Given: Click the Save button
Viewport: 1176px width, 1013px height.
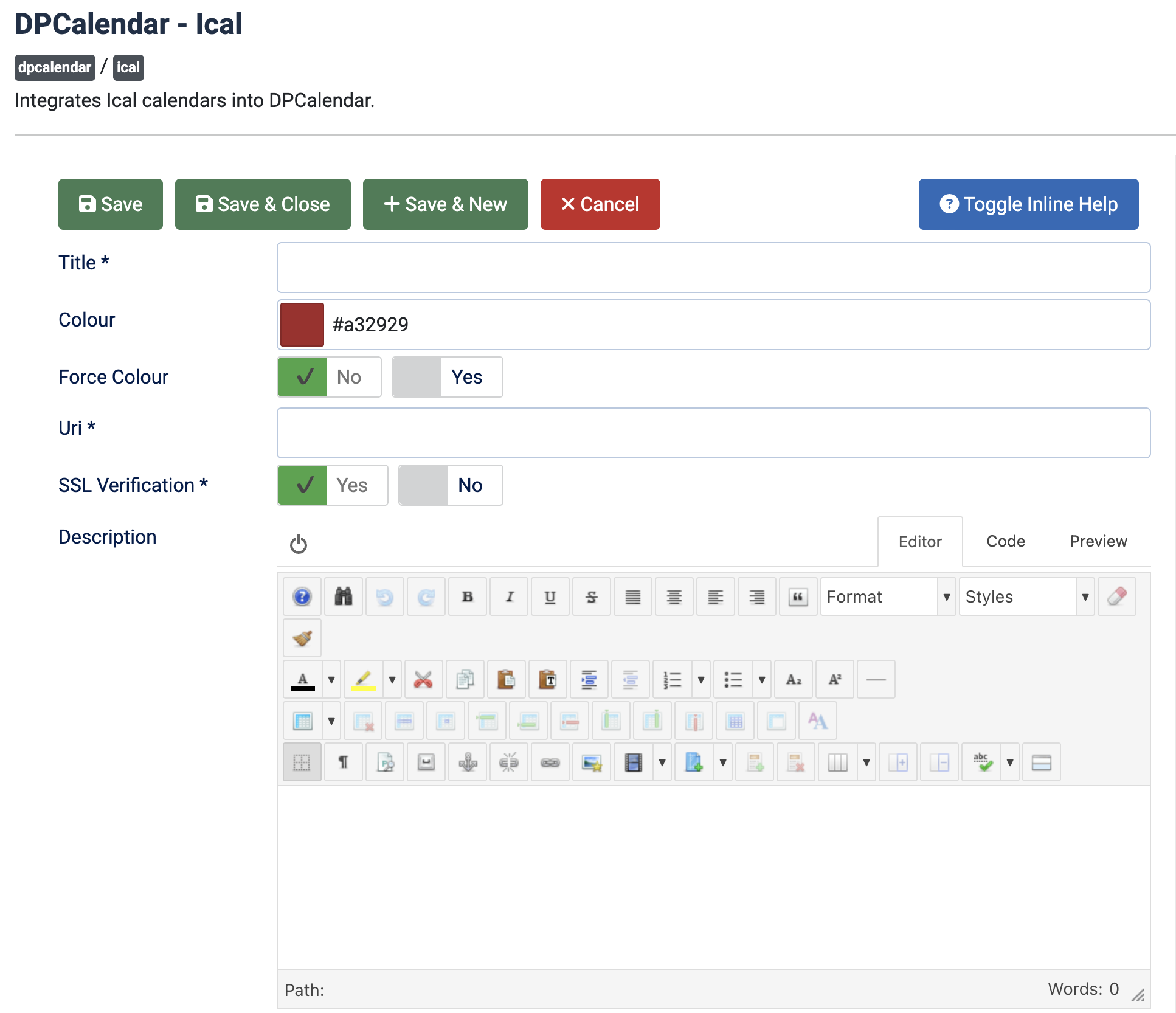Looking at the screenshot, I should (111, 204).
